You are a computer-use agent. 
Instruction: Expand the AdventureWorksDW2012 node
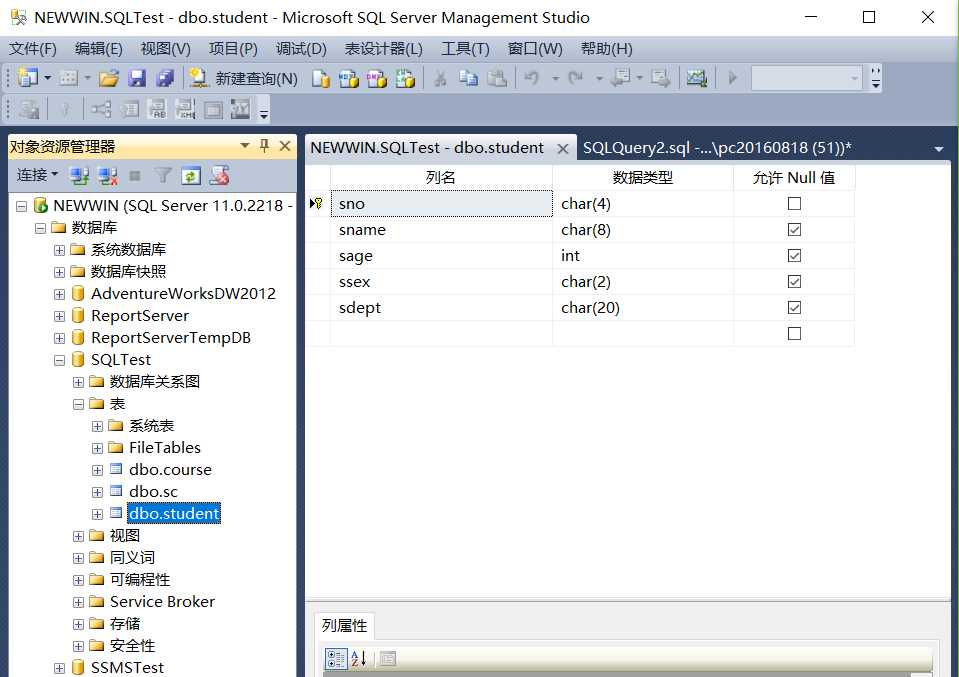pos(59,294)
